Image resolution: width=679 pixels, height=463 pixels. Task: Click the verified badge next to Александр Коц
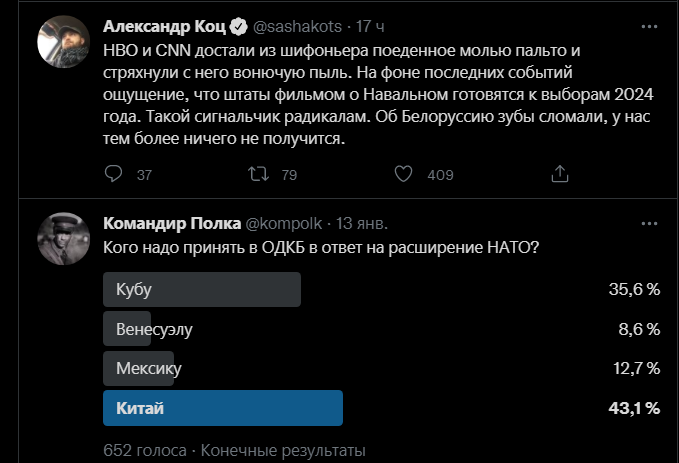[x=238, y=27]
